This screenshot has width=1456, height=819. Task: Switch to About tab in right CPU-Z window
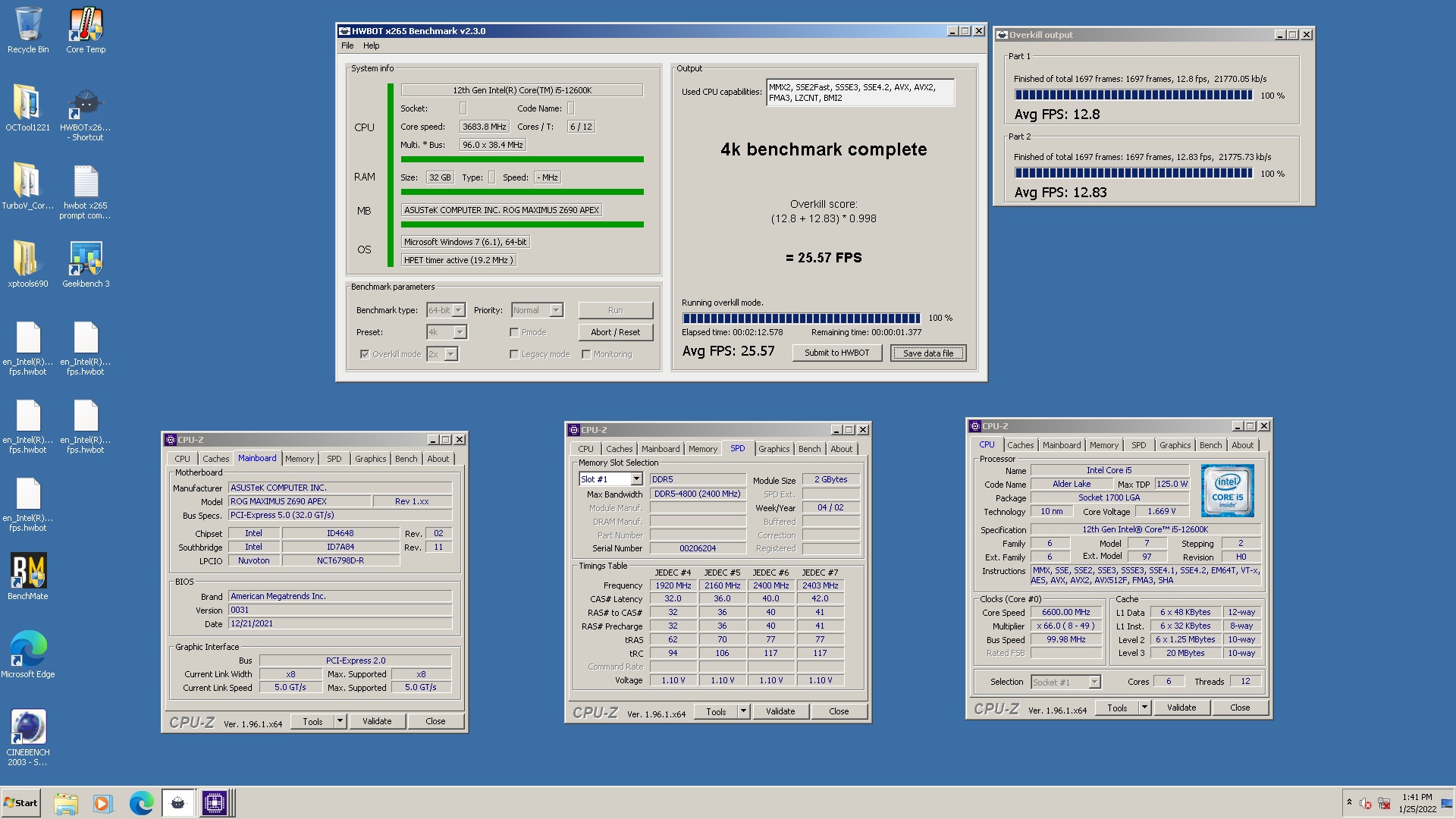[x=1242, y=445]
